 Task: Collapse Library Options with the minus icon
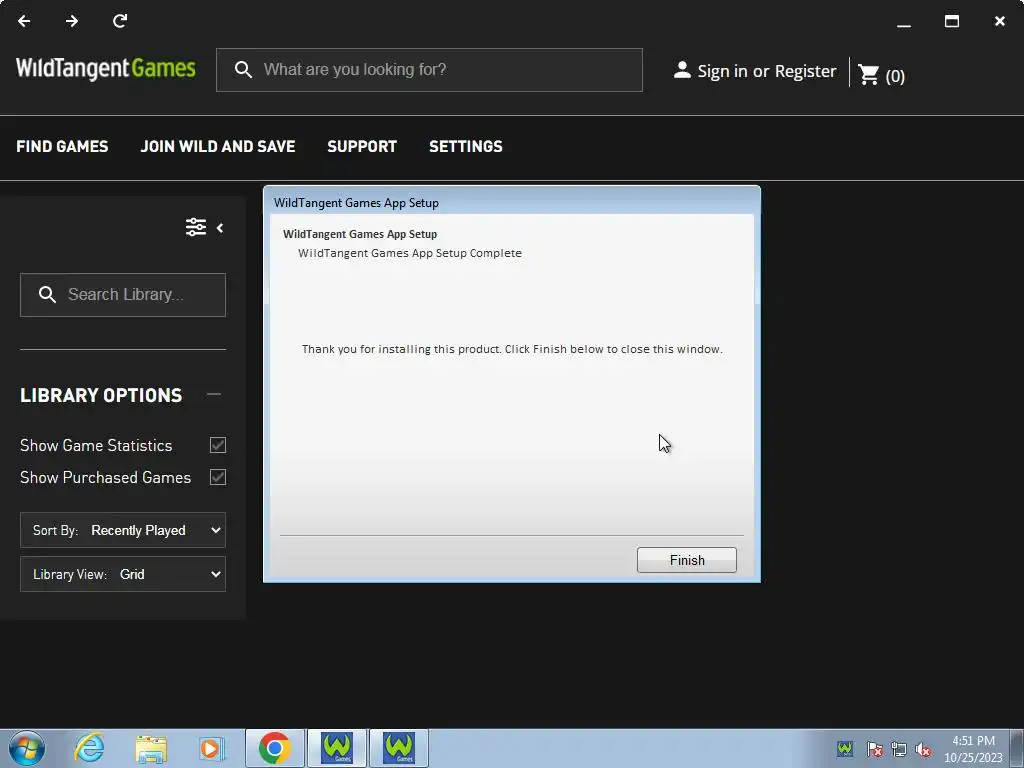[x=214, y=394]
